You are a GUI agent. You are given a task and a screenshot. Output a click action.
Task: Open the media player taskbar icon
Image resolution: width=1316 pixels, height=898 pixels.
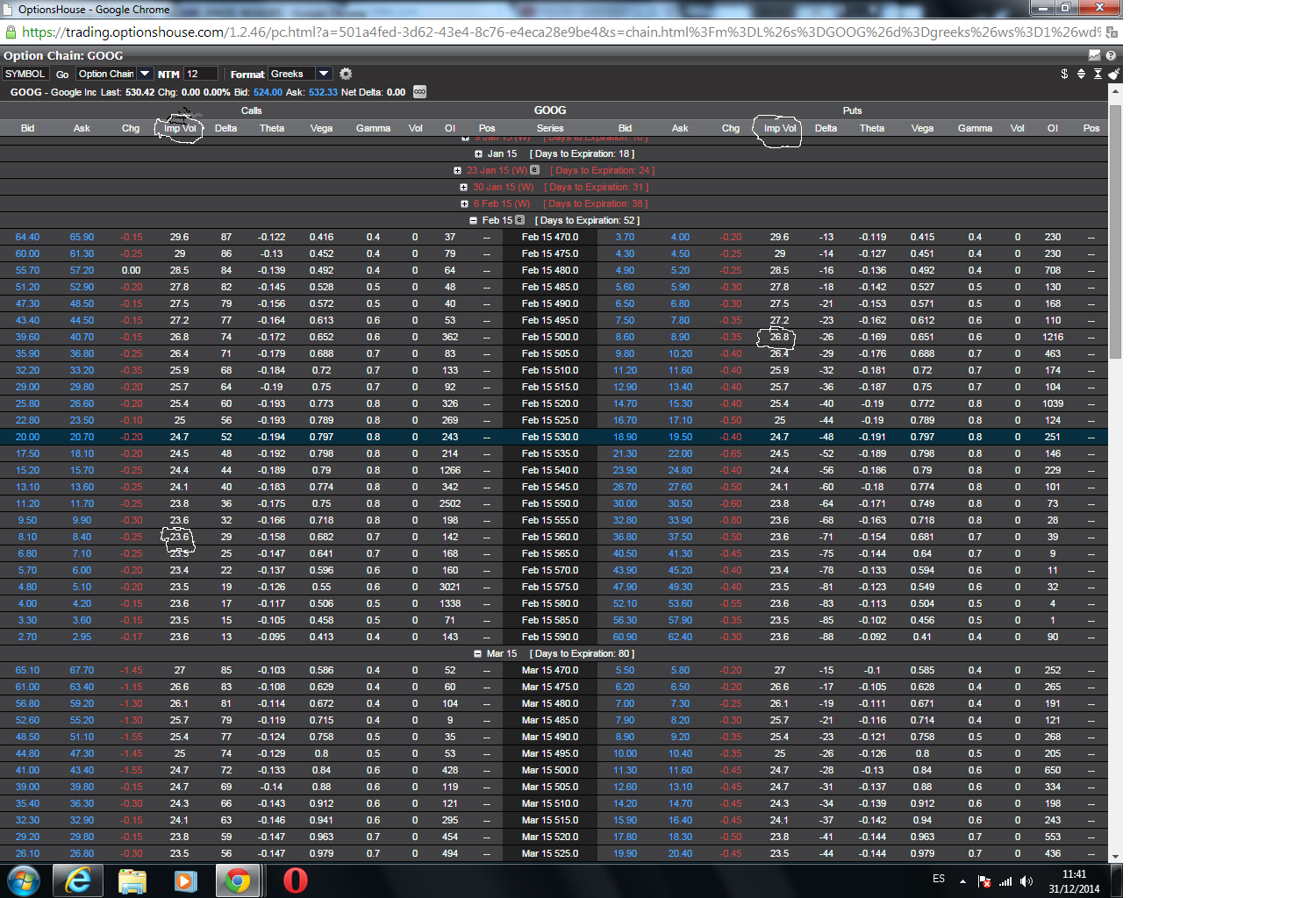point(185,880)
